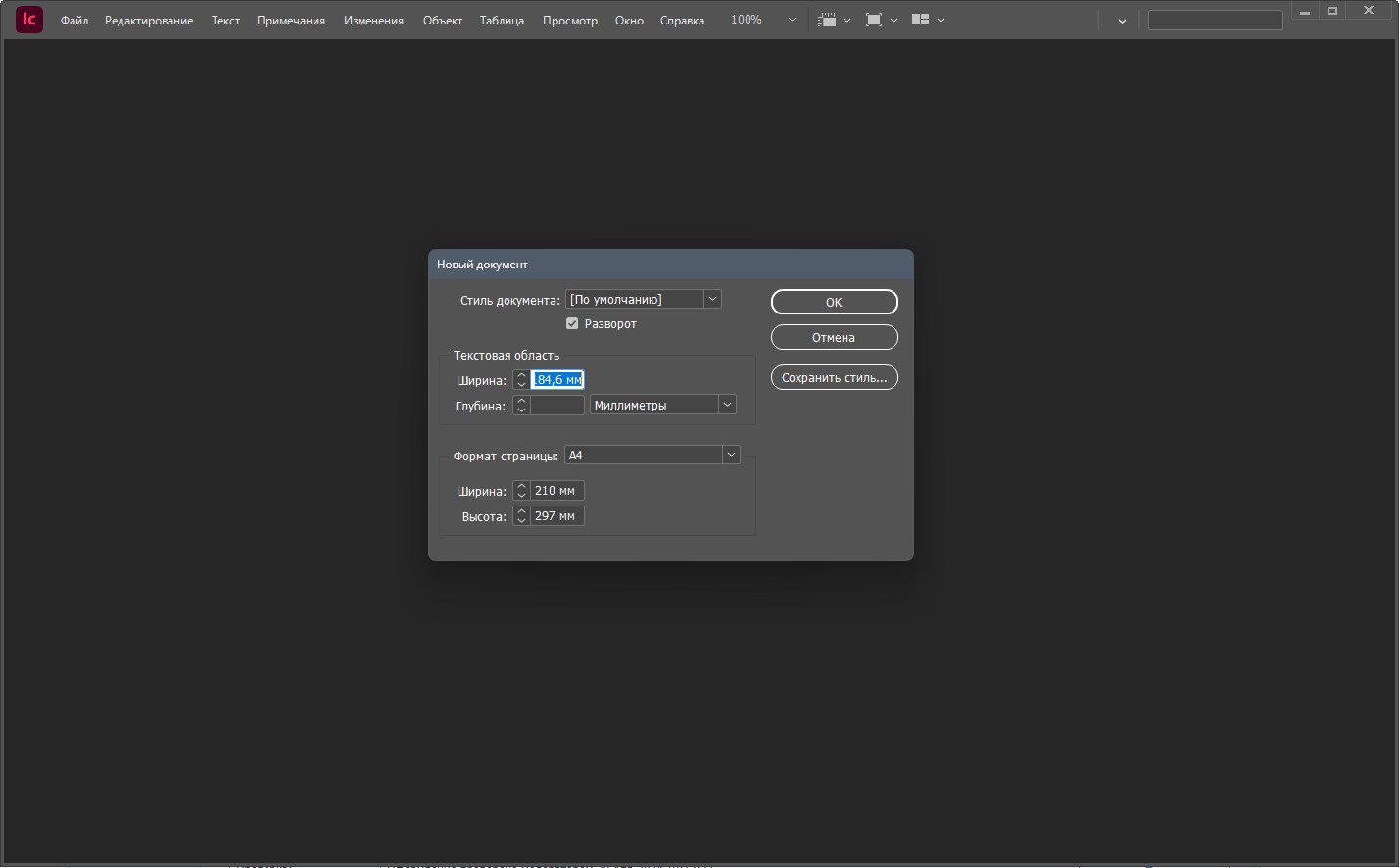1400x868 pixels.
Task: Open the 100% zoom level dropdown
Action: pos(763,20)
